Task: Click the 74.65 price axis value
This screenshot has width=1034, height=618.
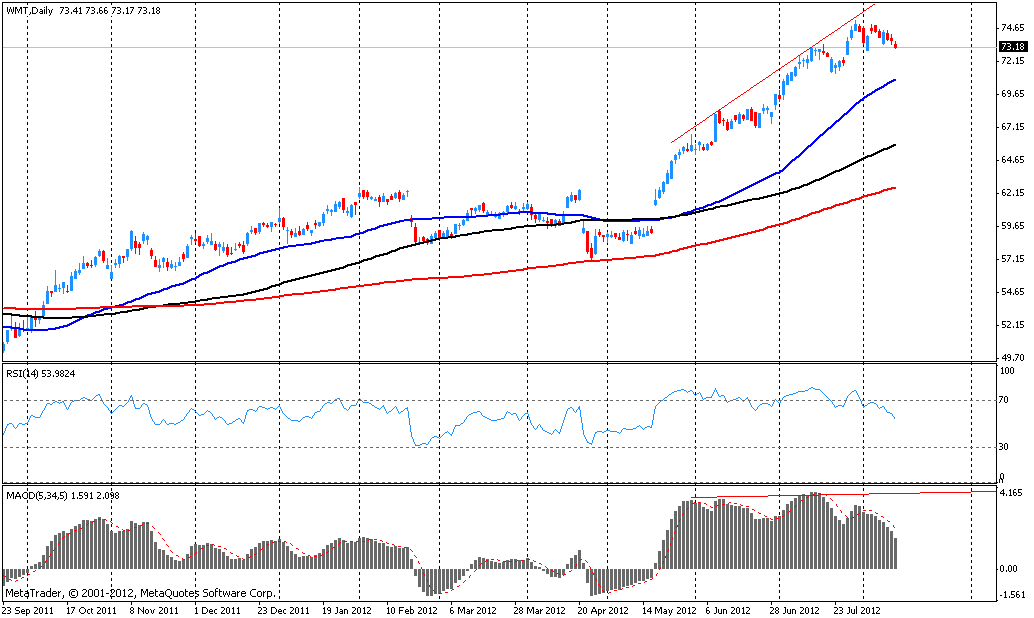Action: coord(1012,28)
